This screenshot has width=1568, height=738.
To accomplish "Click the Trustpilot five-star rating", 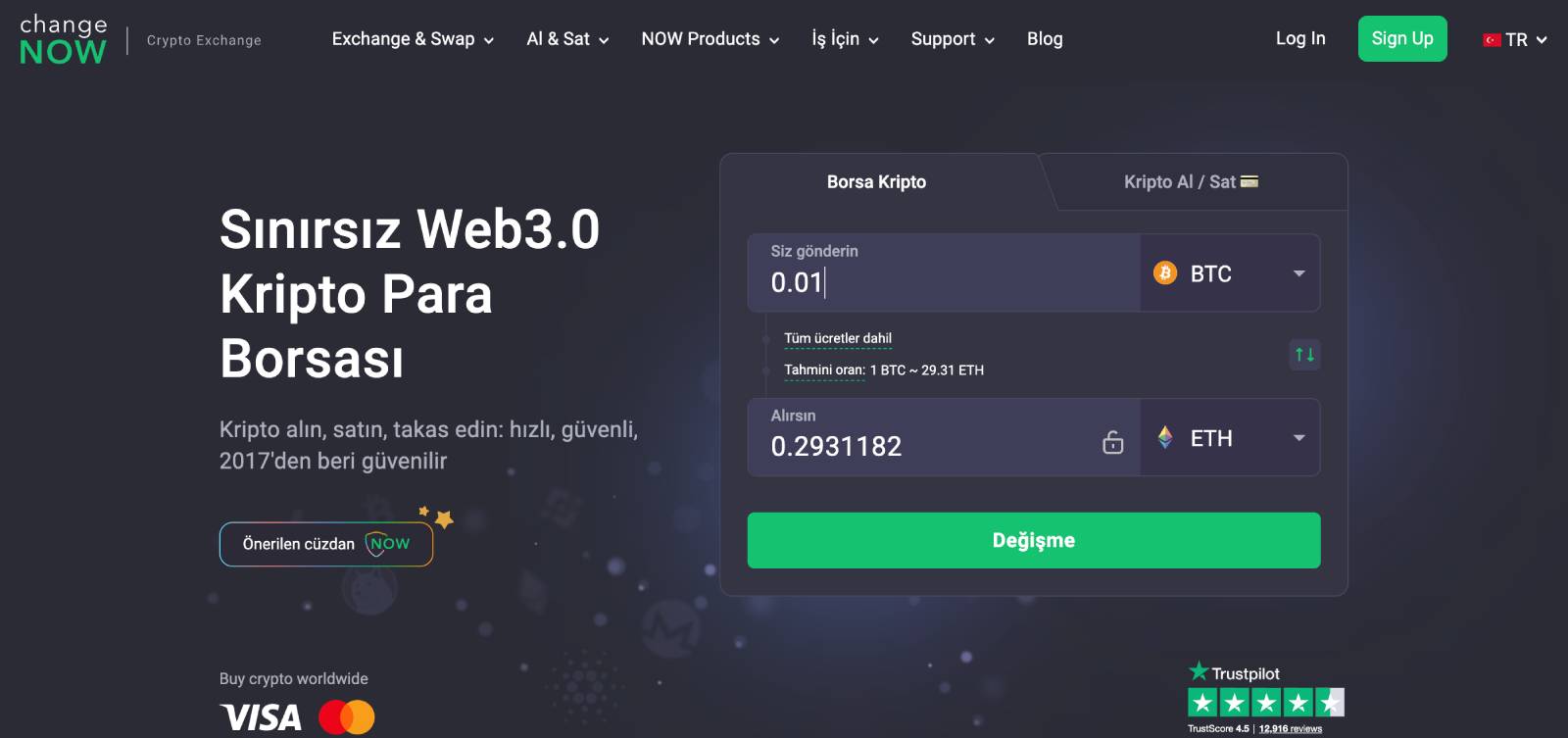I will click(1266, 702).
